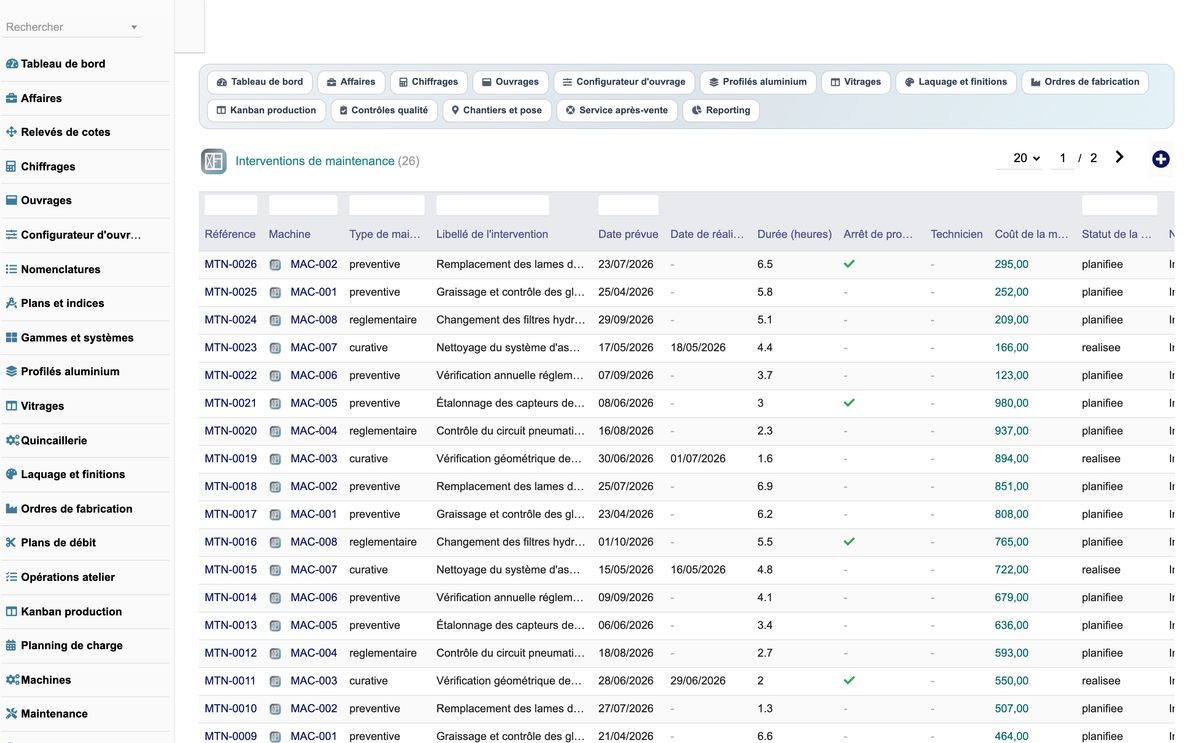Open the Interventions de maintenance title link

pyautogui.click(x=315, y=161)
